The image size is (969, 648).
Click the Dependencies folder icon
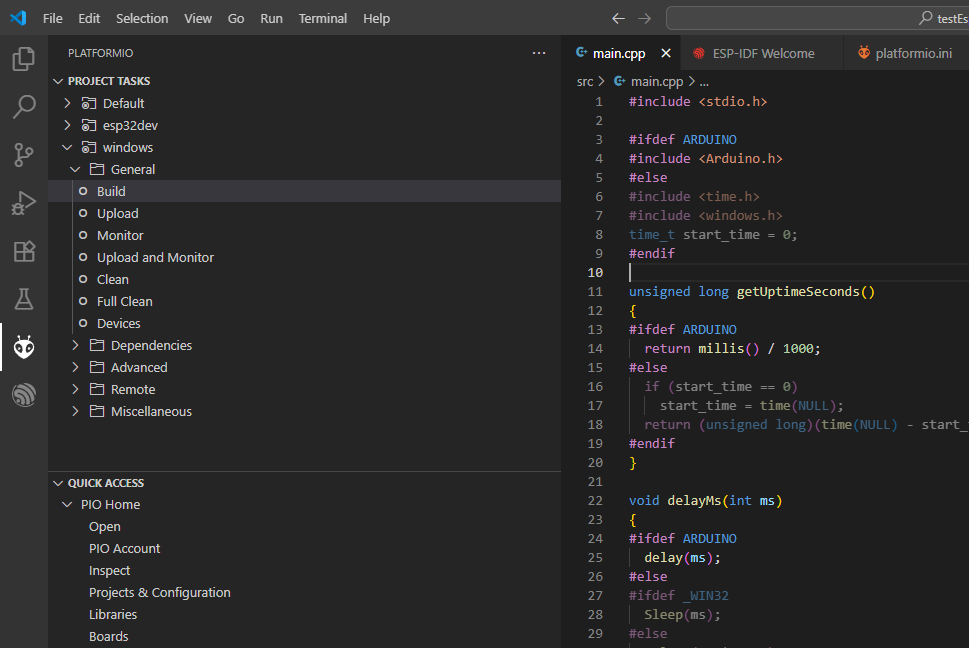[x=97, y=345]
